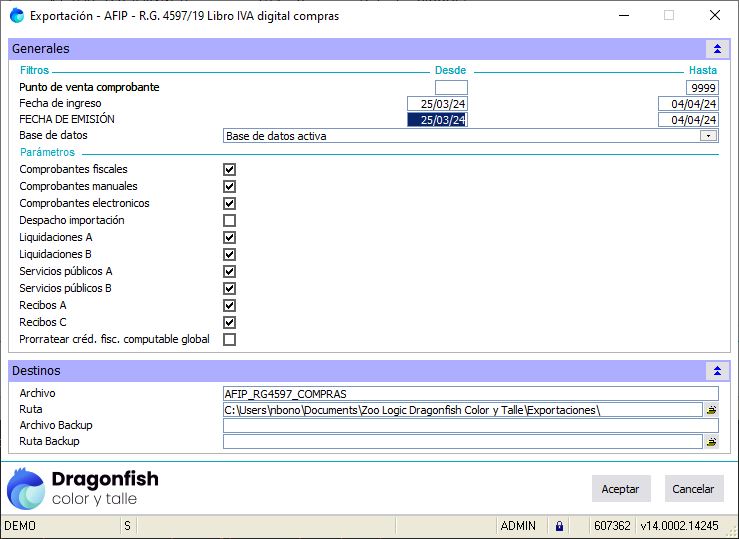
Task: Uncheck Servicios públicos A
Action: [x=230, y=271]
